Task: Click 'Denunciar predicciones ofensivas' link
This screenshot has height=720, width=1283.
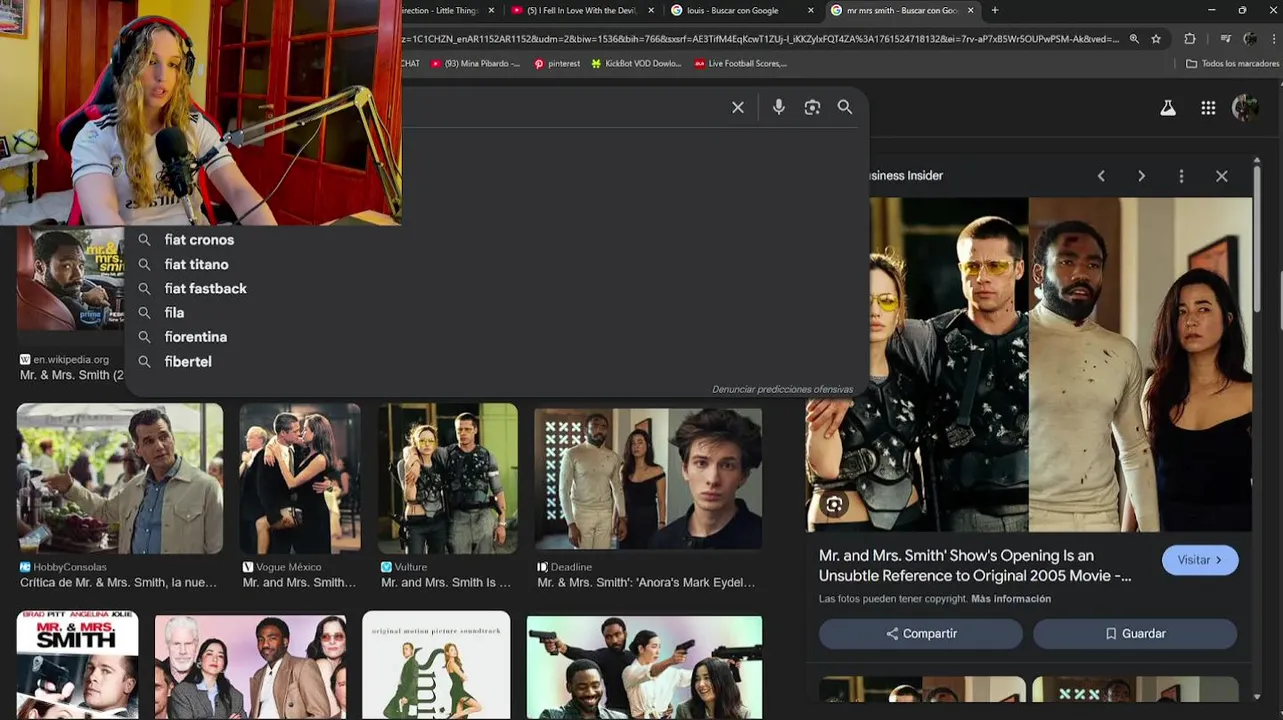Action: pos(782,389)
